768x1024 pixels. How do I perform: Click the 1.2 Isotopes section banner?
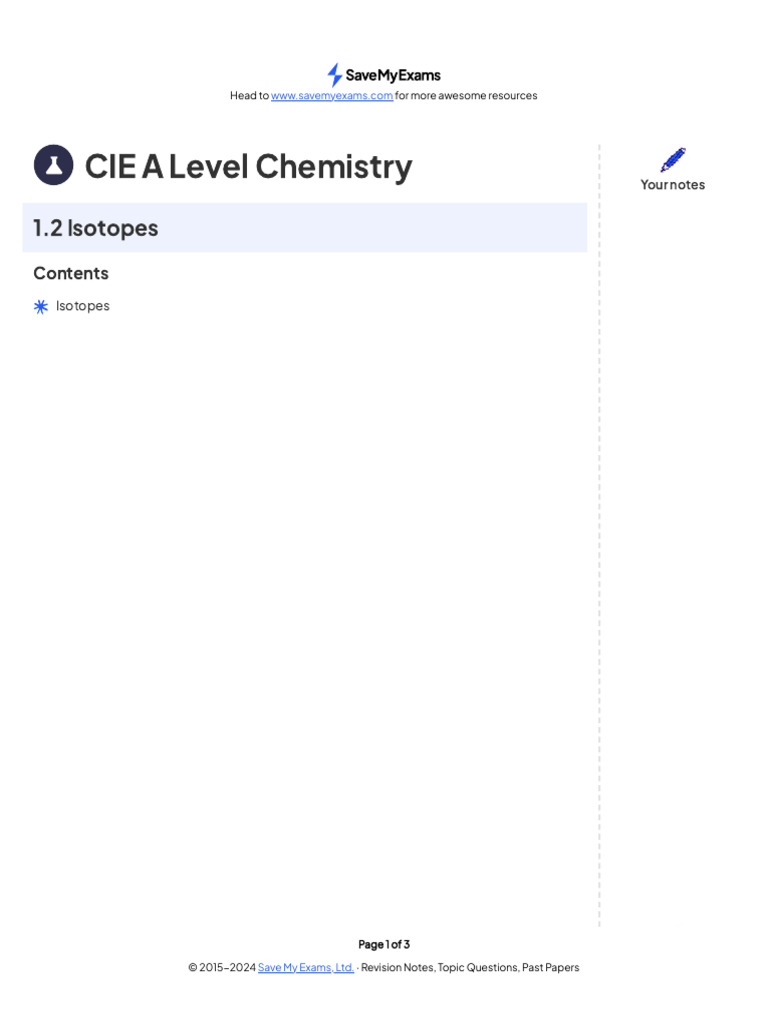(x=304, y=227)
